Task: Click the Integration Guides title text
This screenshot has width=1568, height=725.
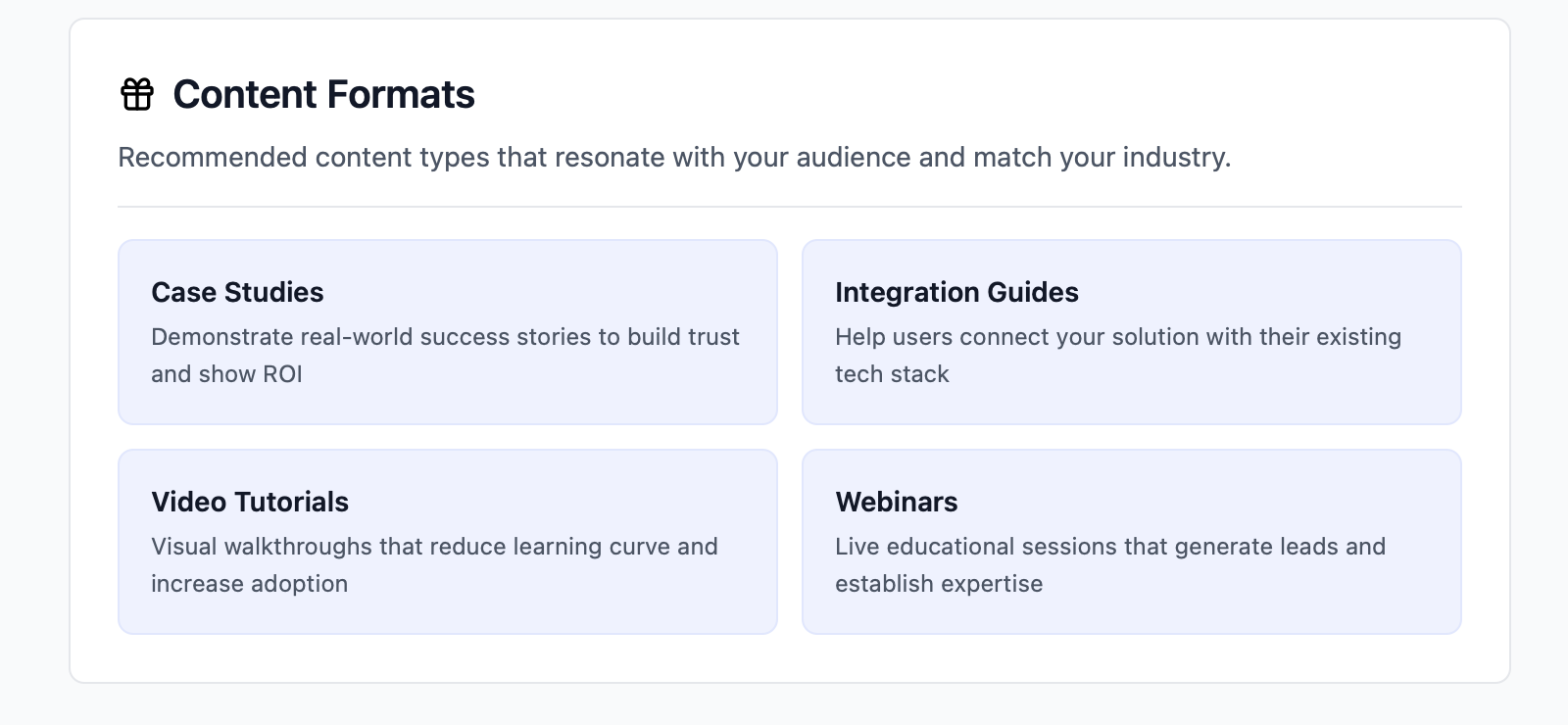Action: click(x=956, y=292)
